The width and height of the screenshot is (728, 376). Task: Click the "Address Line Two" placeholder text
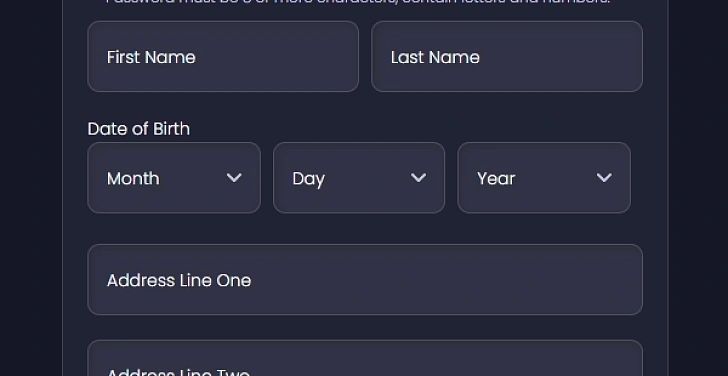coord(179,372)
